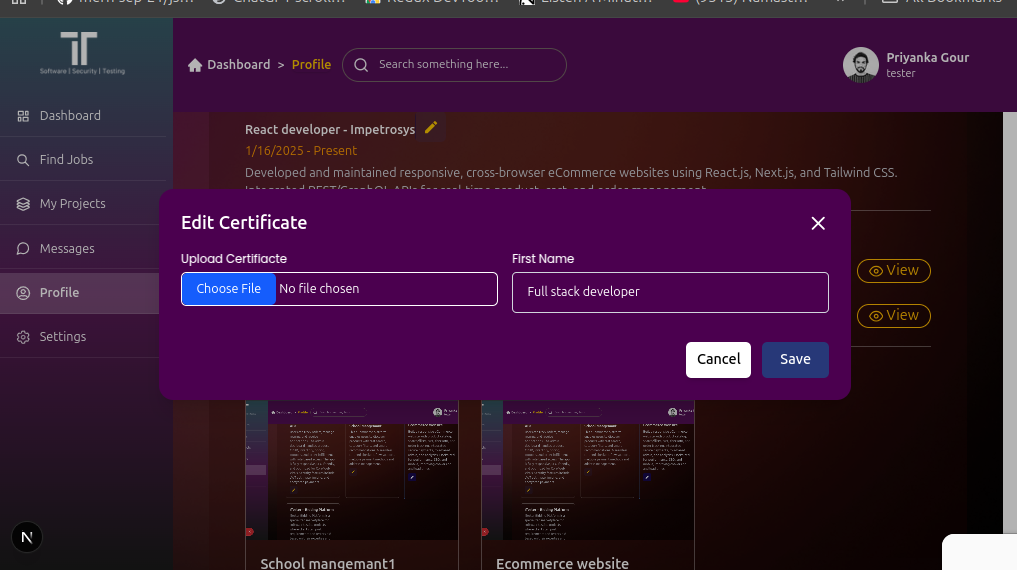
Task: Open the Next.js dev tools badge
Action: [x=27, y=538]
